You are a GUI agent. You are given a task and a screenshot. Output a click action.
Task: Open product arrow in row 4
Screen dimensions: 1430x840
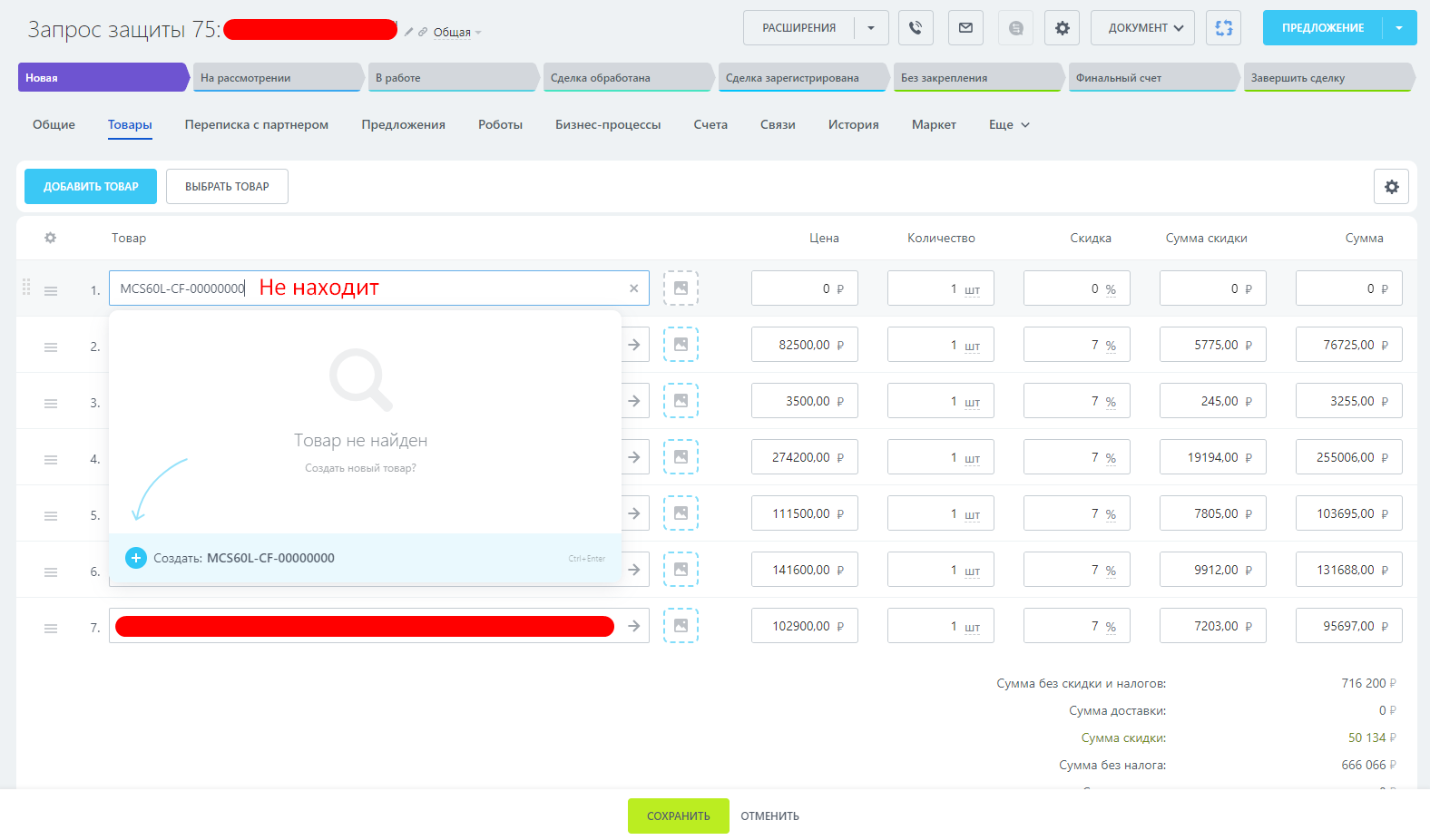click(634, 457)
